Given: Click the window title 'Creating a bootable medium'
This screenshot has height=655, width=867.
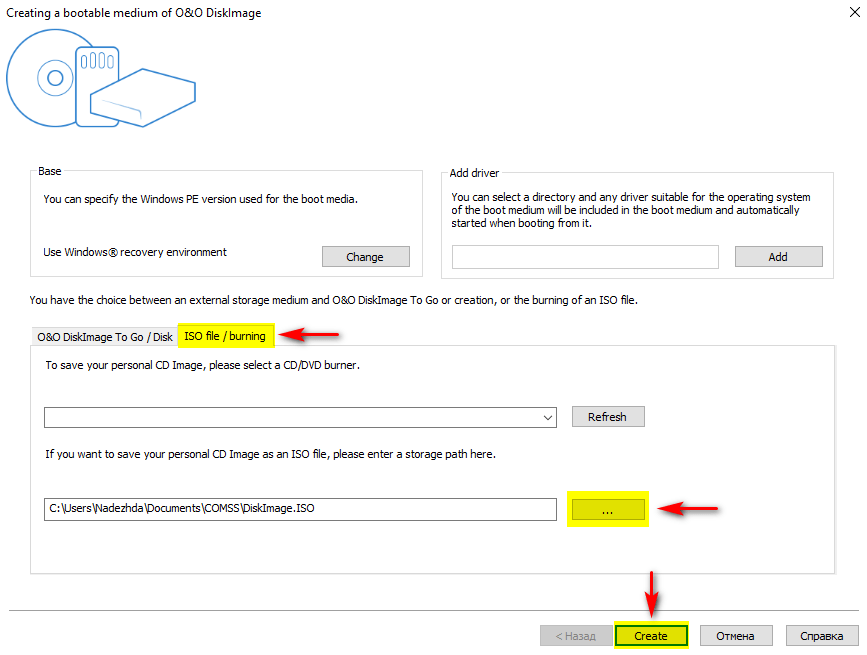Looking at the screenshot, I should [x=134, y=13].
